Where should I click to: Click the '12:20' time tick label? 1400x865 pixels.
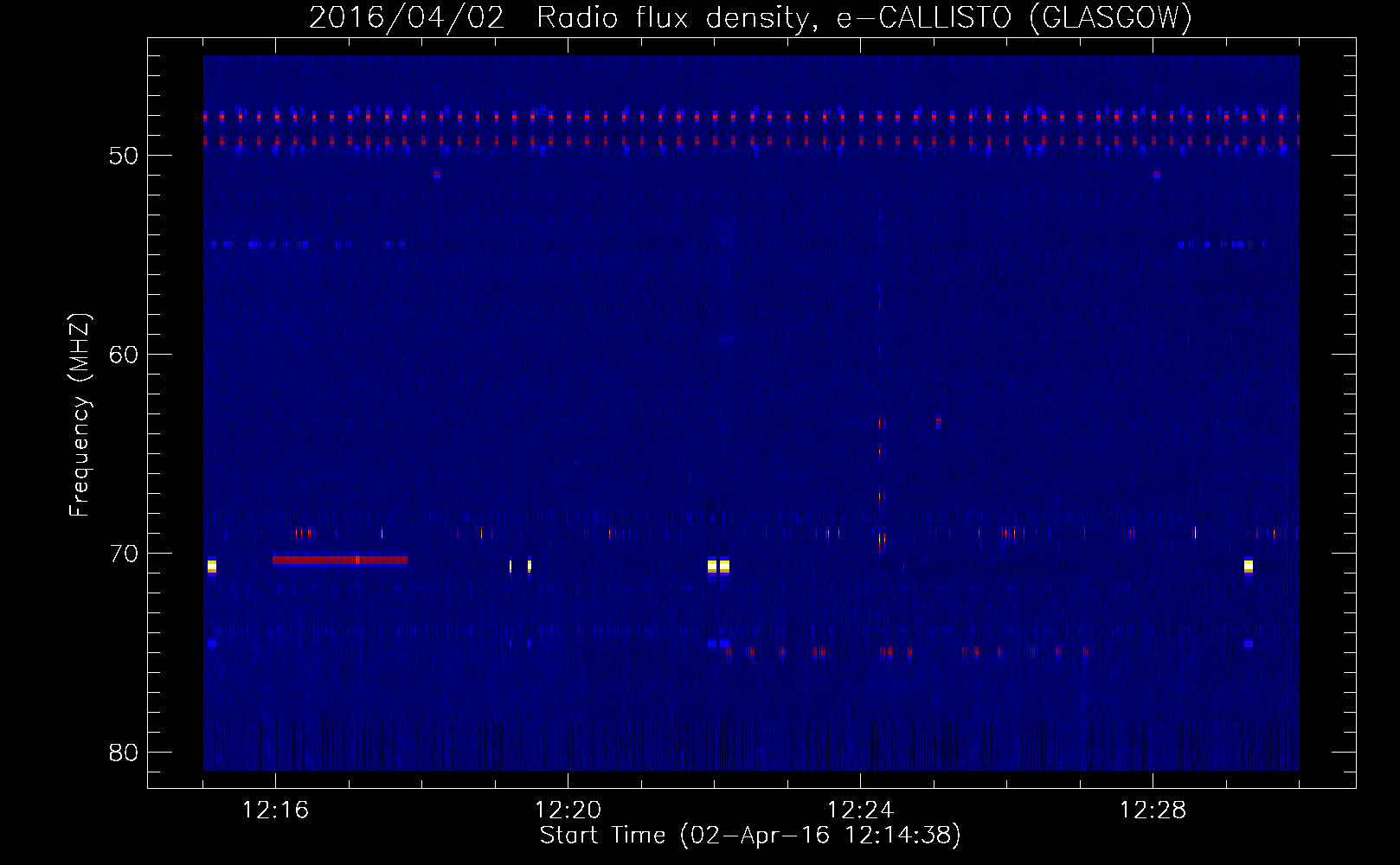[568, 811]
